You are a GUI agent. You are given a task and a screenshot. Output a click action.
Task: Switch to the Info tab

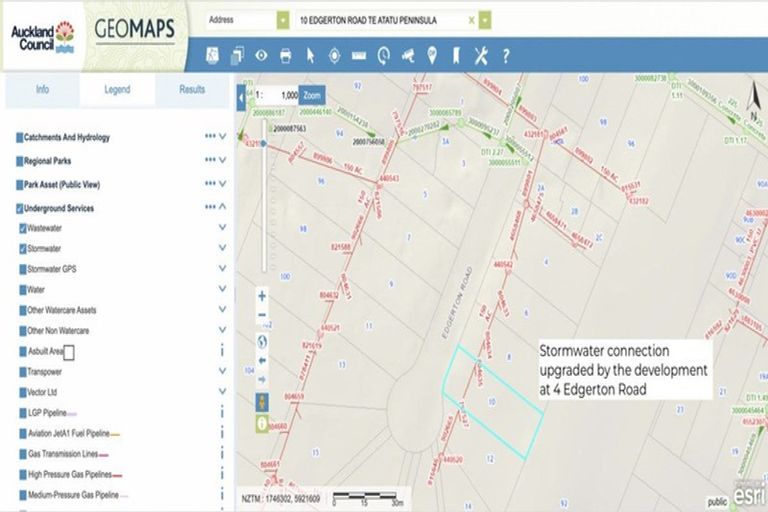click(42, 89)
